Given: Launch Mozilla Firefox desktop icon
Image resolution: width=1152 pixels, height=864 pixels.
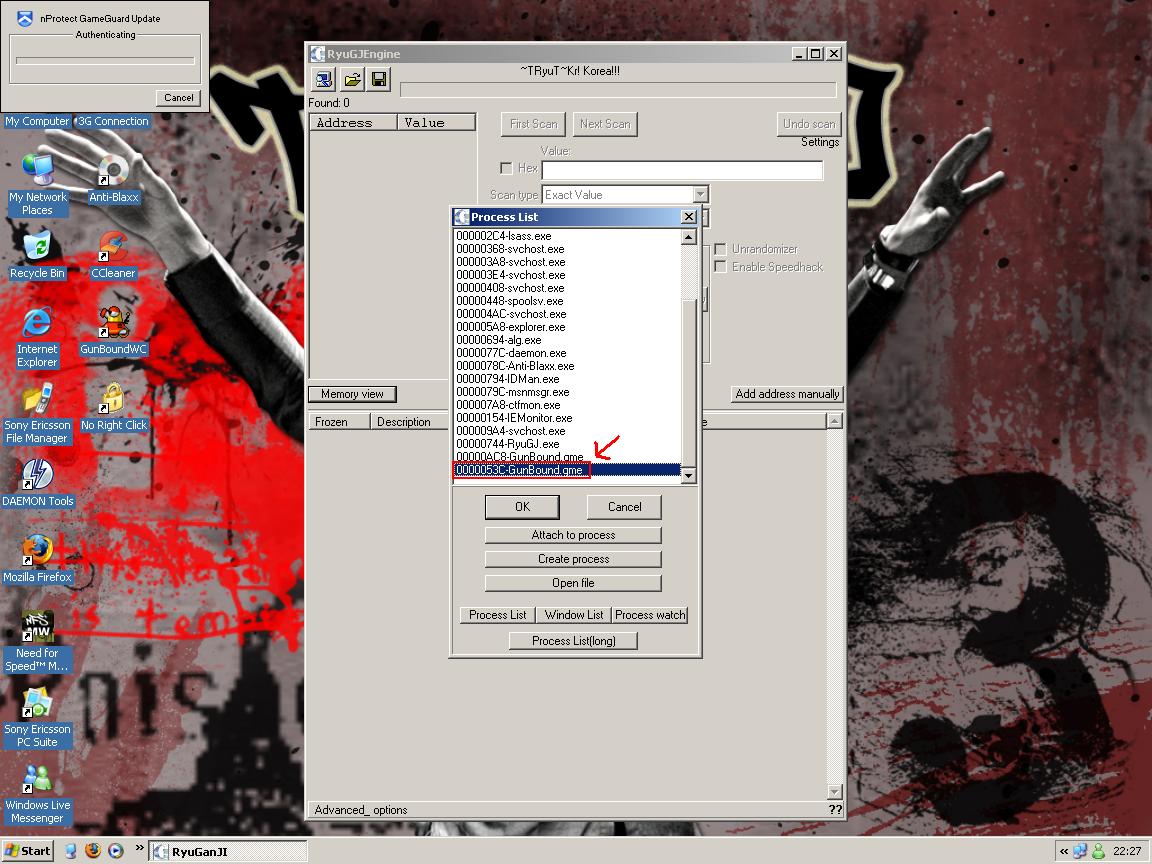Looking at the screenshot, I should pos(37,558).
